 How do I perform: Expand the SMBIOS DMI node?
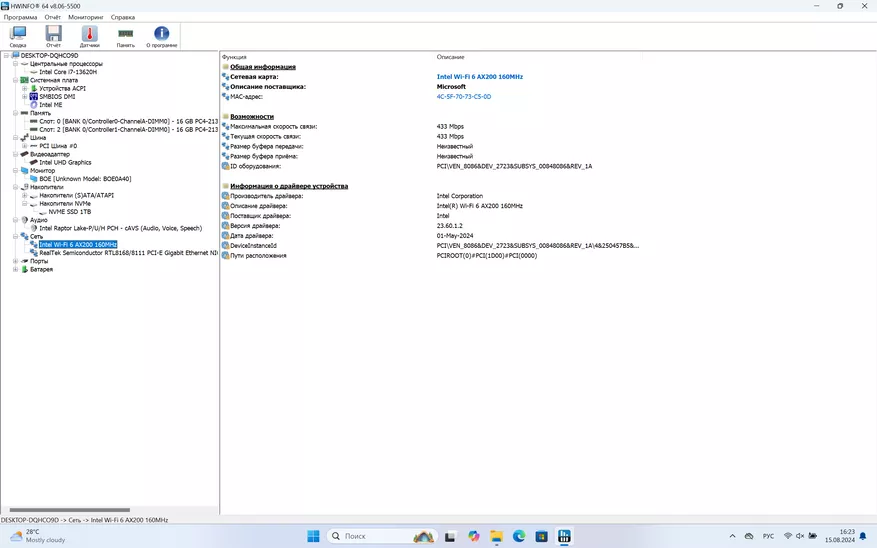coord(25,96)
